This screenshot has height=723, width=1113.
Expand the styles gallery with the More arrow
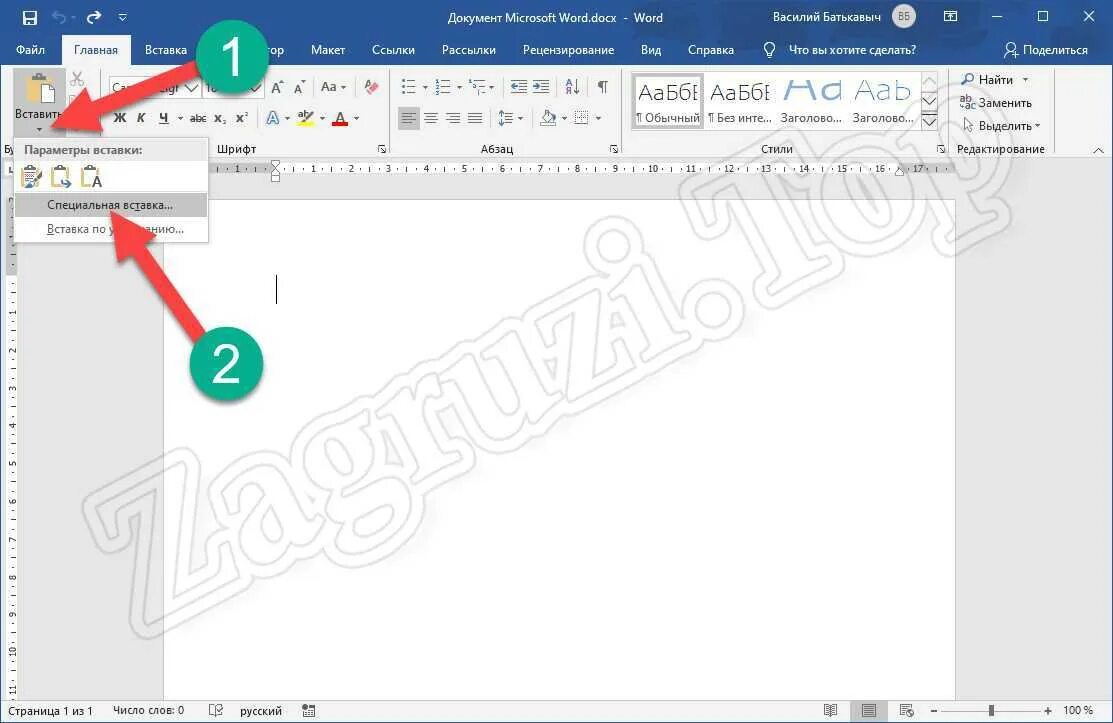[x=929, y=122]
